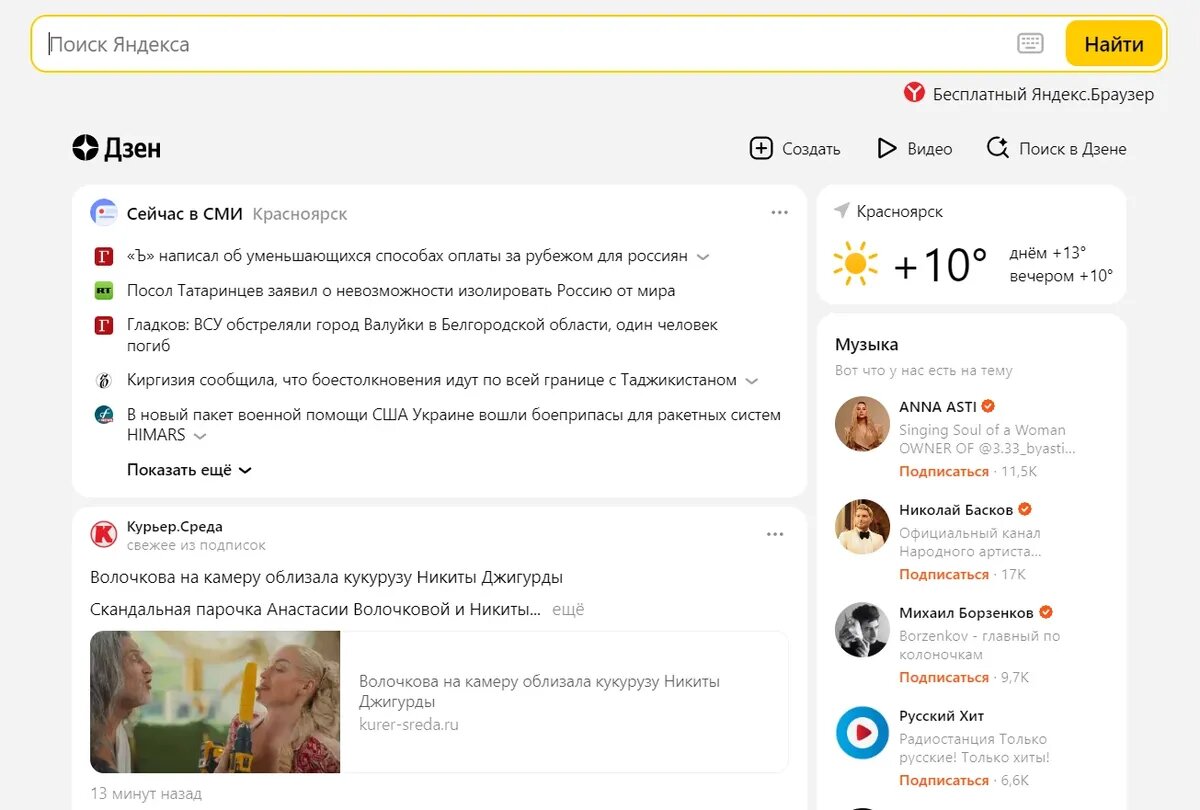The width and height of the screenshot is (1200, 810).
Task: Subscribe to Михаил Борзенков via Подписаться
Action: tap(944, 677)
